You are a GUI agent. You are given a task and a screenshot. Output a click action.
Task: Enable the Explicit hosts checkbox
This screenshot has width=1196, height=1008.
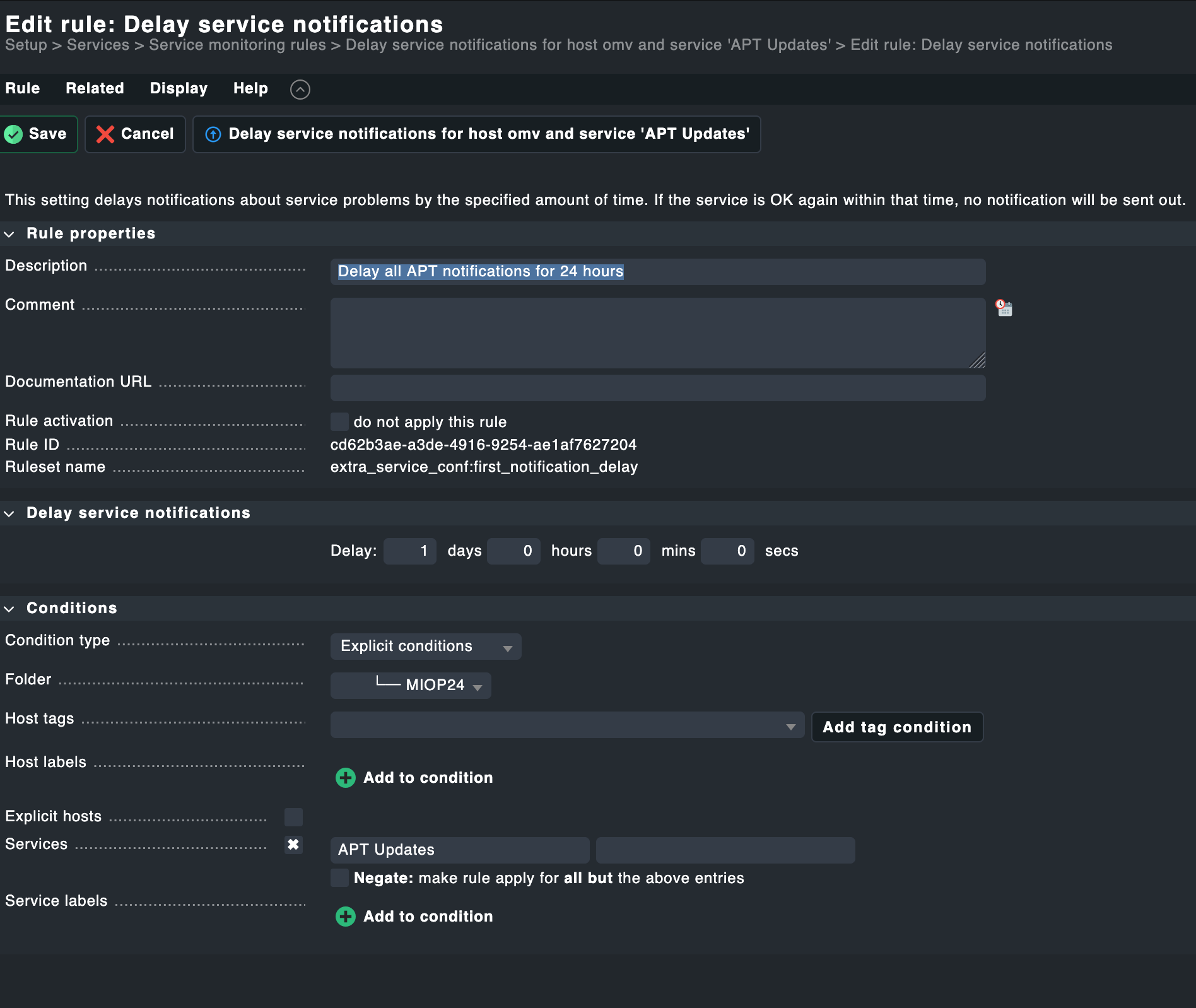tap(293, 817)
